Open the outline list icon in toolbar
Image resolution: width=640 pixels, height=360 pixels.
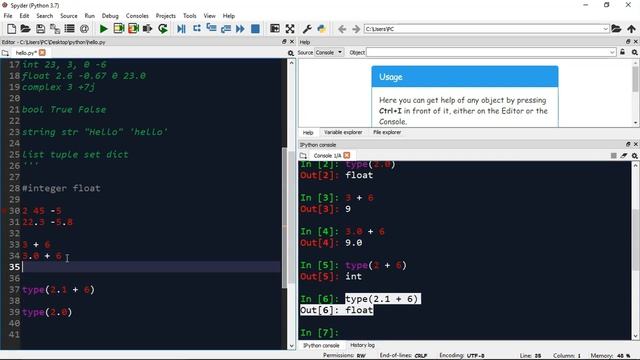tap(69, 29)
